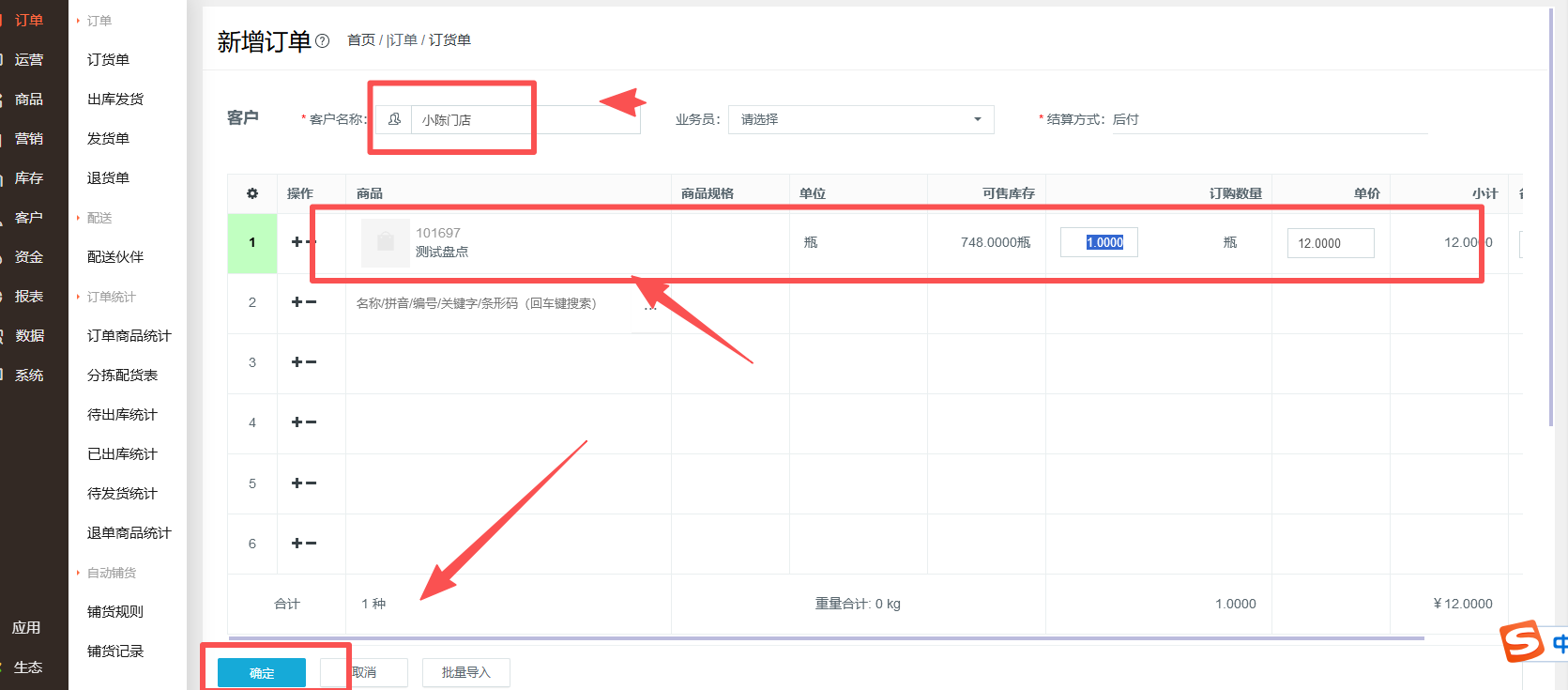Screen dimensions: 1568x690
Task: Open 商品 in the left sidebar
Action: point(29,100)
